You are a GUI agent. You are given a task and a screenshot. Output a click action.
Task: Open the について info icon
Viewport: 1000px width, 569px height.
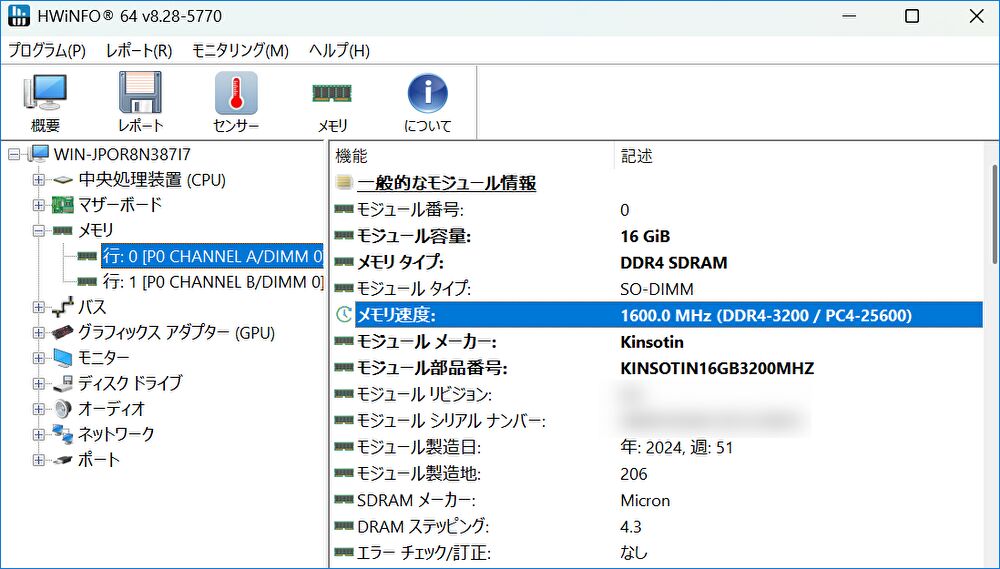pos(428,93)
